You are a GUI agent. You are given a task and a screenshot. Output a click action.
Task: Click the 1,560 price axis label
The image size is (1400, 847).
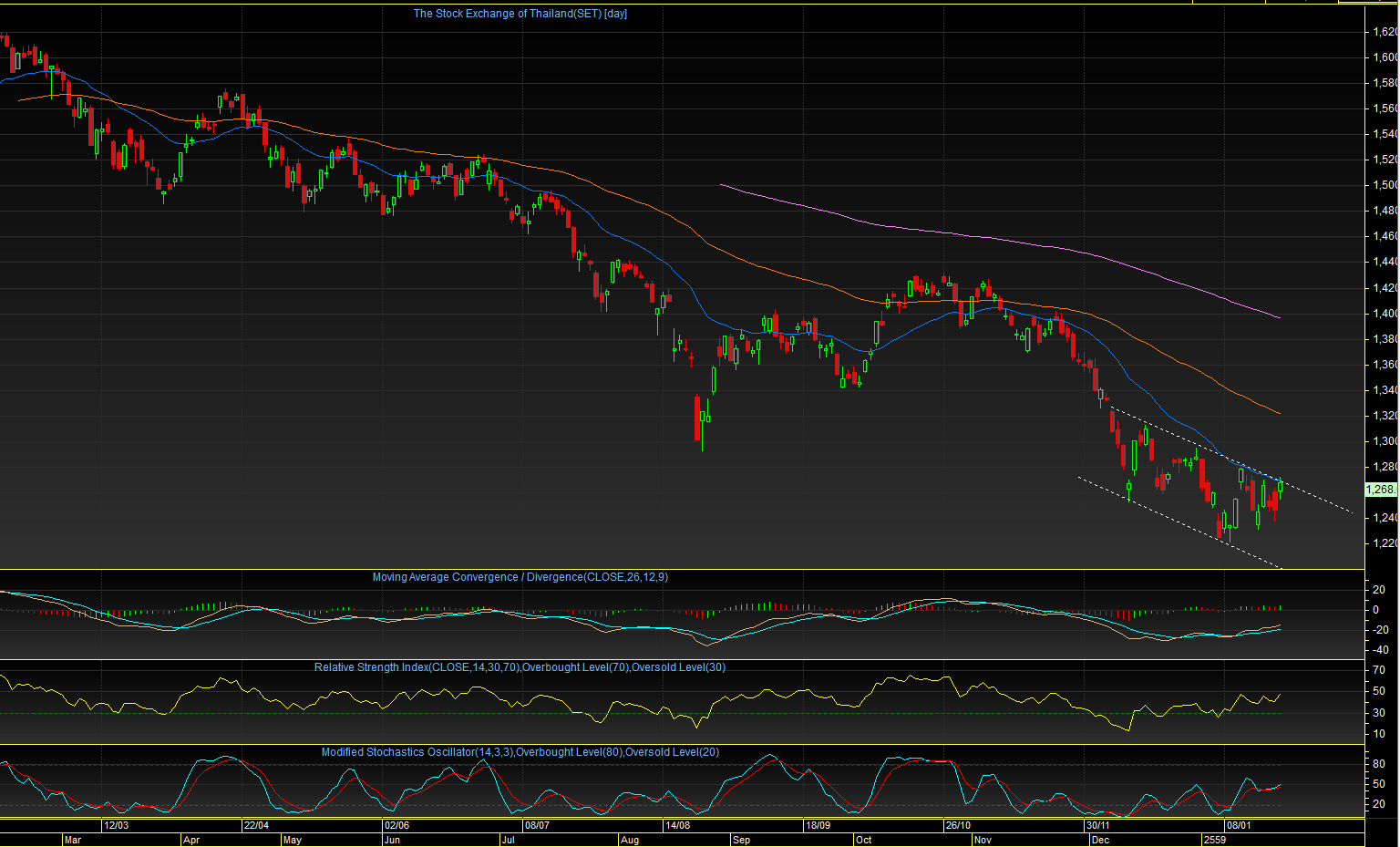(x=1385, y=108)
